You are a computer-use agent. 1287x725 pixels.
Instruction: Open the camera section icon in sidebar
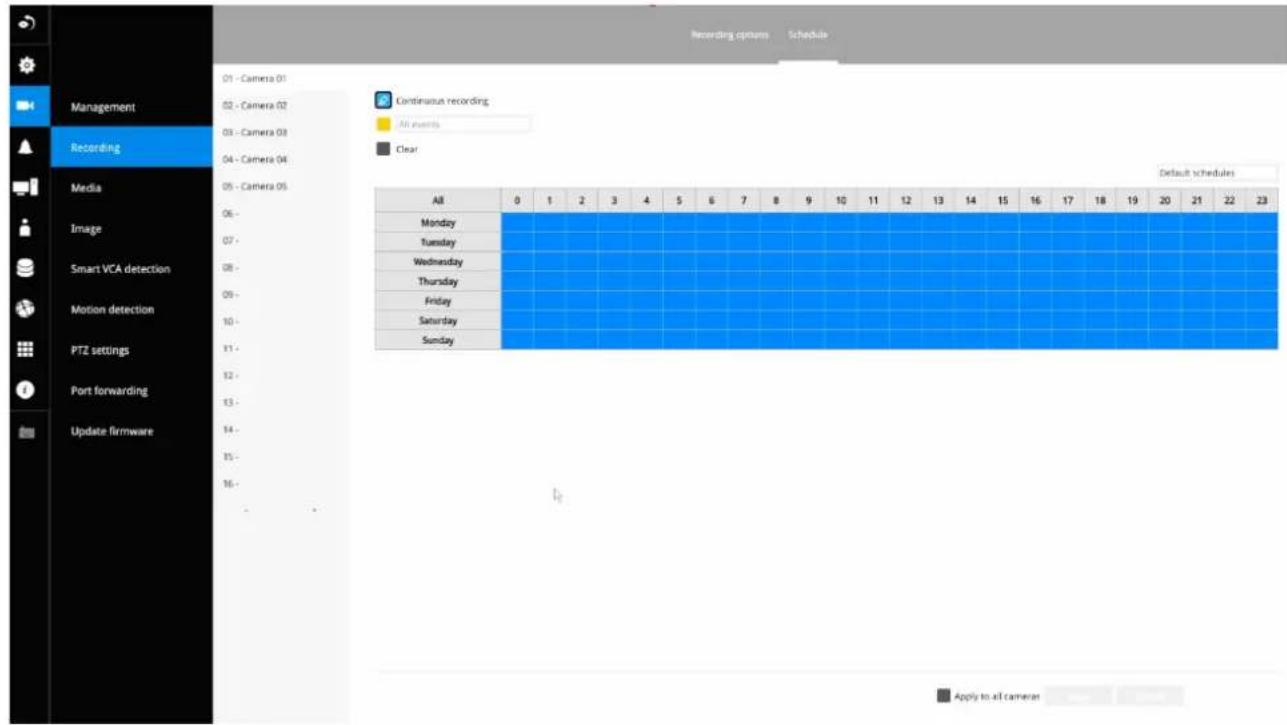(24, 107)
